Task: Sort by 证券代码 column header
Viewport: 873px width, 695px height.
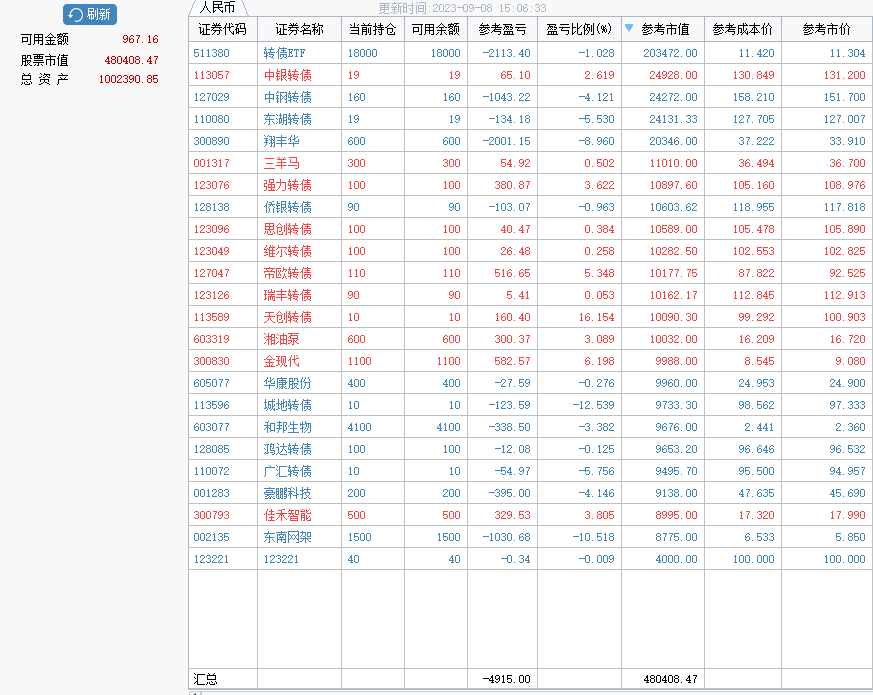Action: tap(223, 30)
